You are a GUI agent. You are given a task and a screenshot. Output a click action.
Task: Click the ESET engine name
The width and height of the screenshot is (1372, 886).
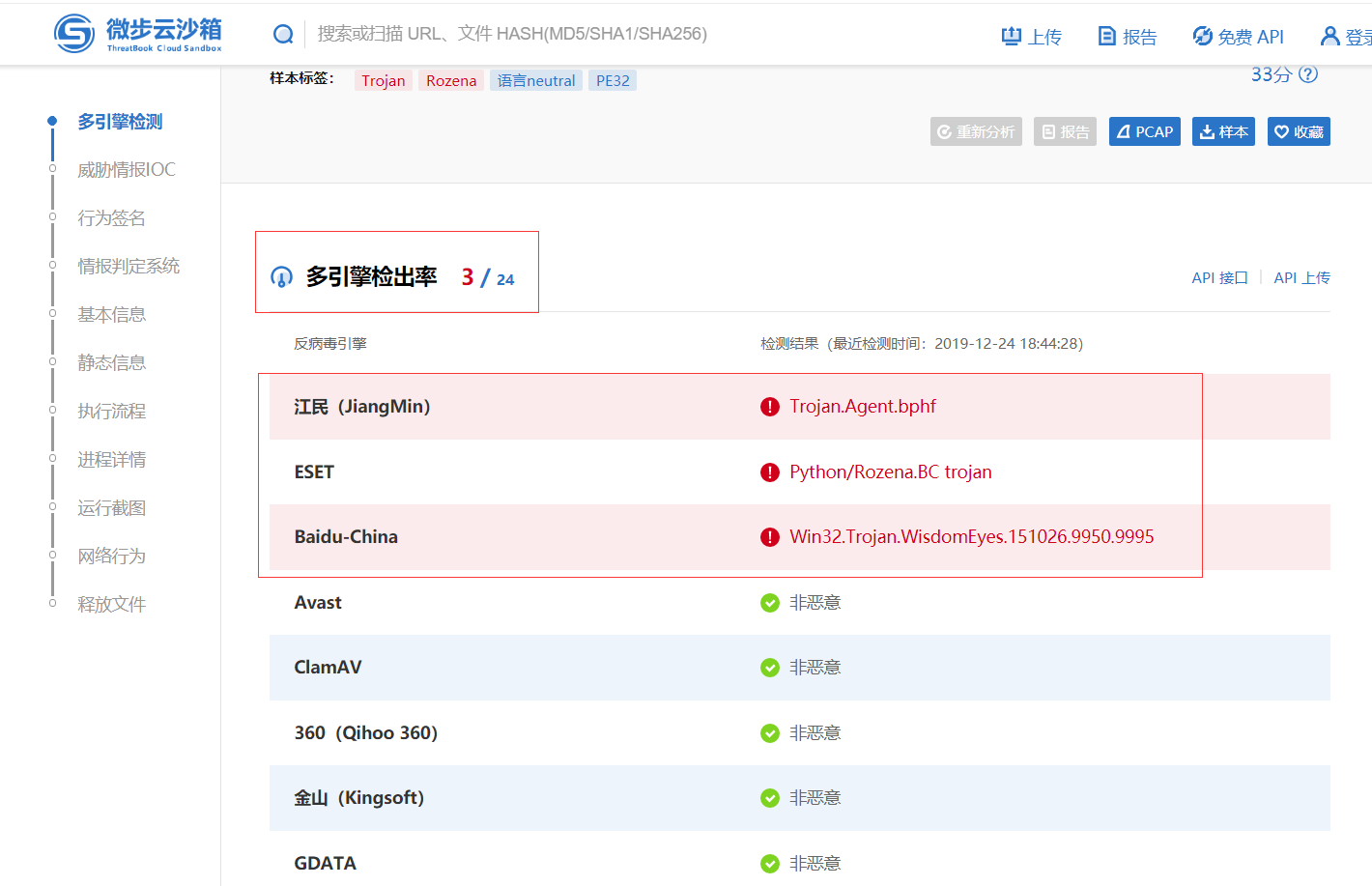[314, 472]
